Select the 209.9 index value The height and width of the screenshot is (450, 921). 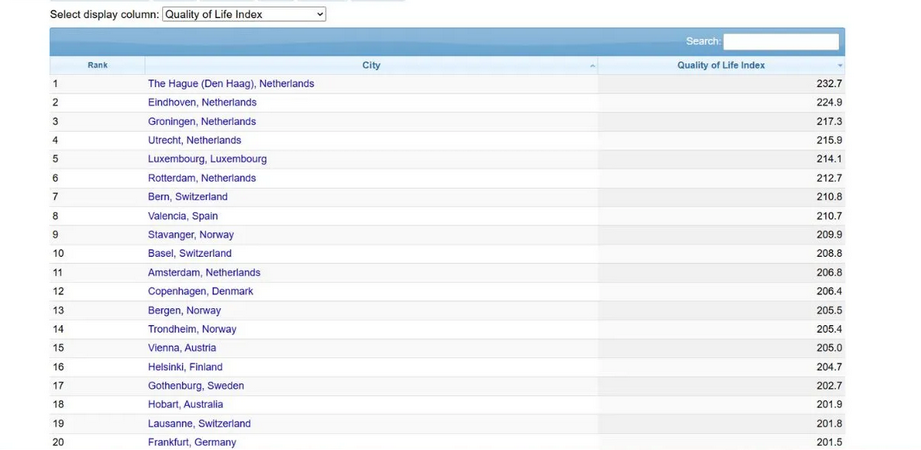coord(829,234)
